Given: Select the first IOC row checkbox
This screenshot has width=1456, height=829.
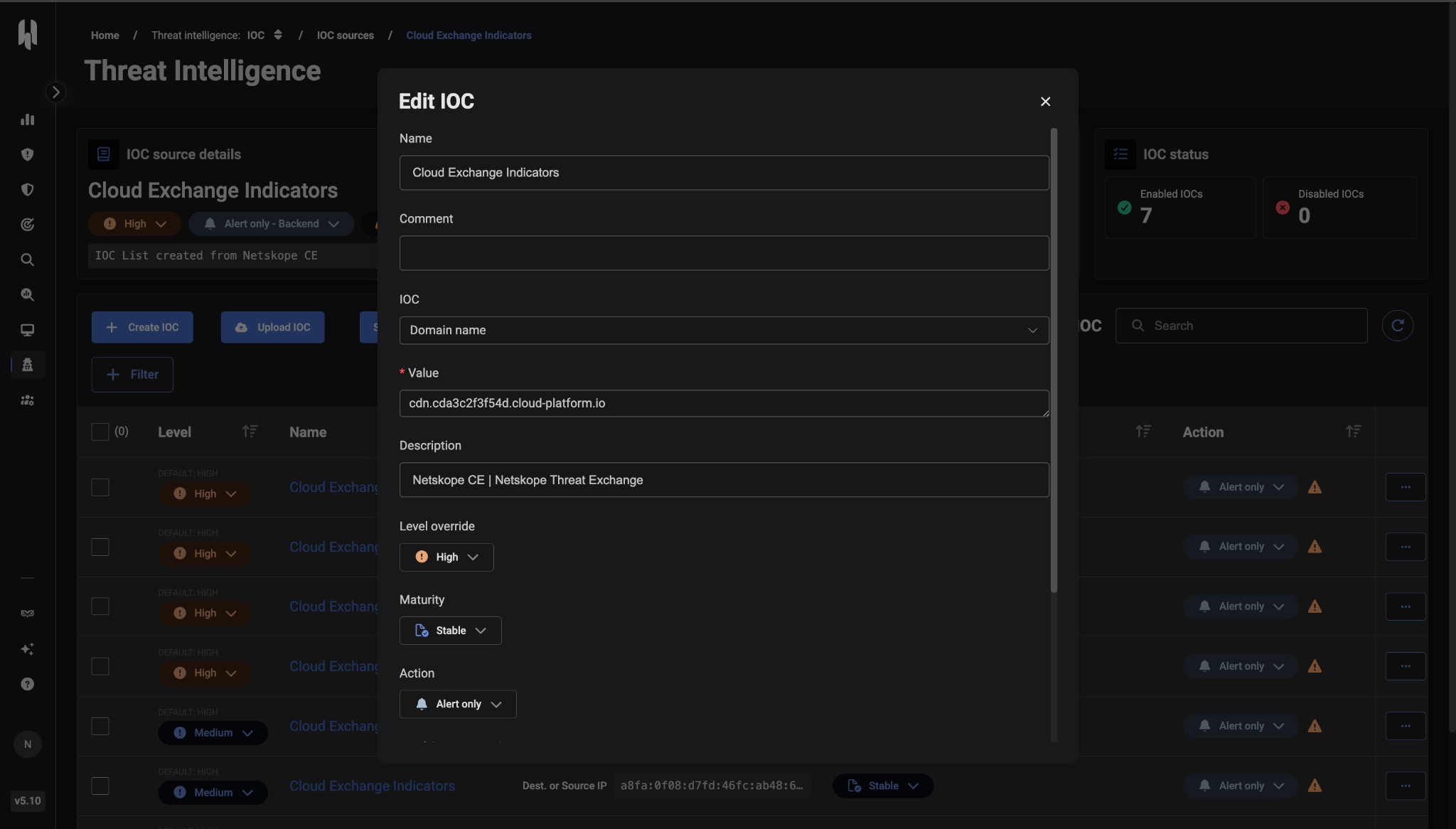Looking at the screenshot, I should (x=100, y=487).
